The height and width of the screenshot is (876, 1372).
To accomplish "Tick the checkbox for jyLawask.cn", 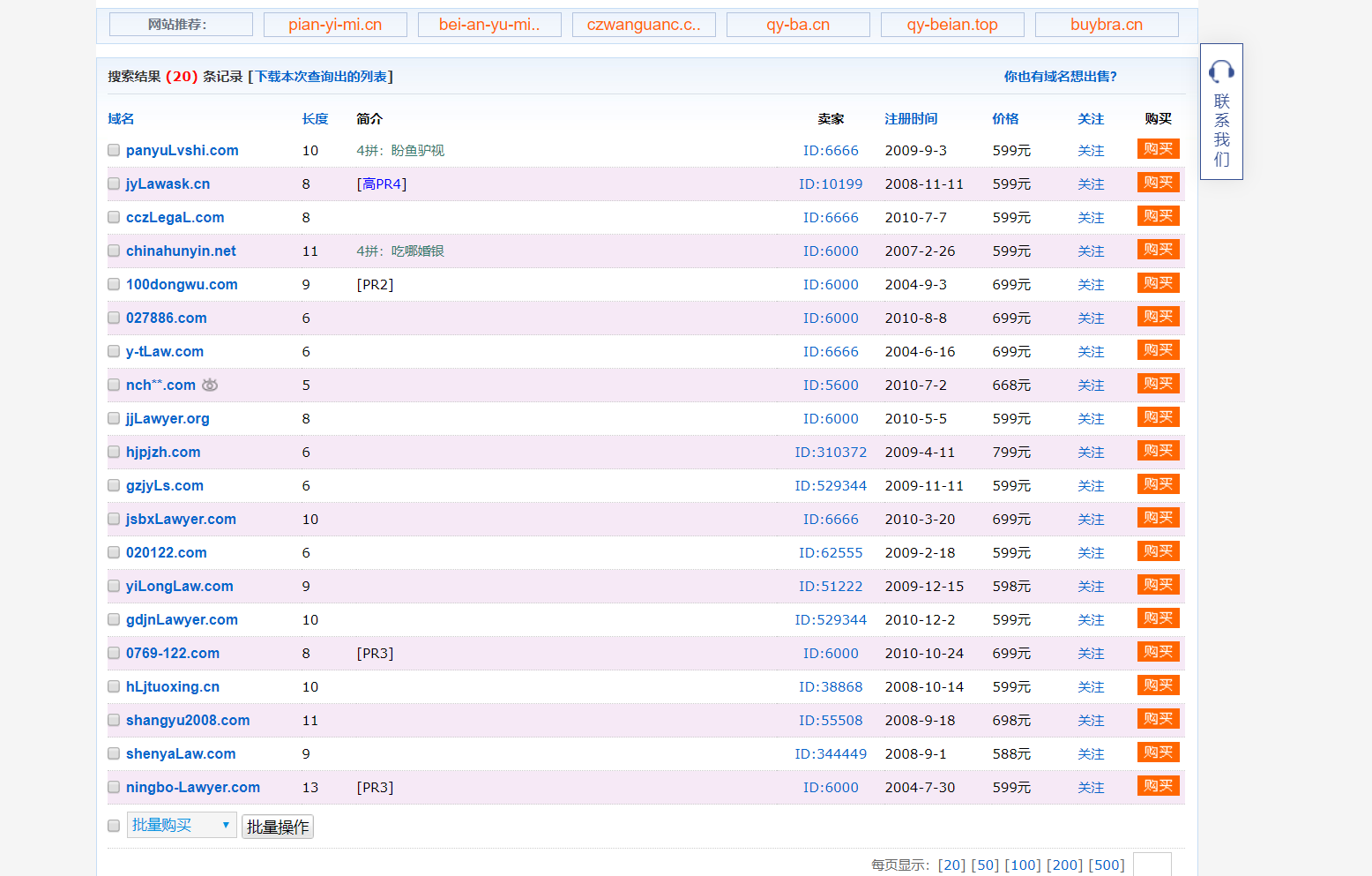I will pos(114,183).
